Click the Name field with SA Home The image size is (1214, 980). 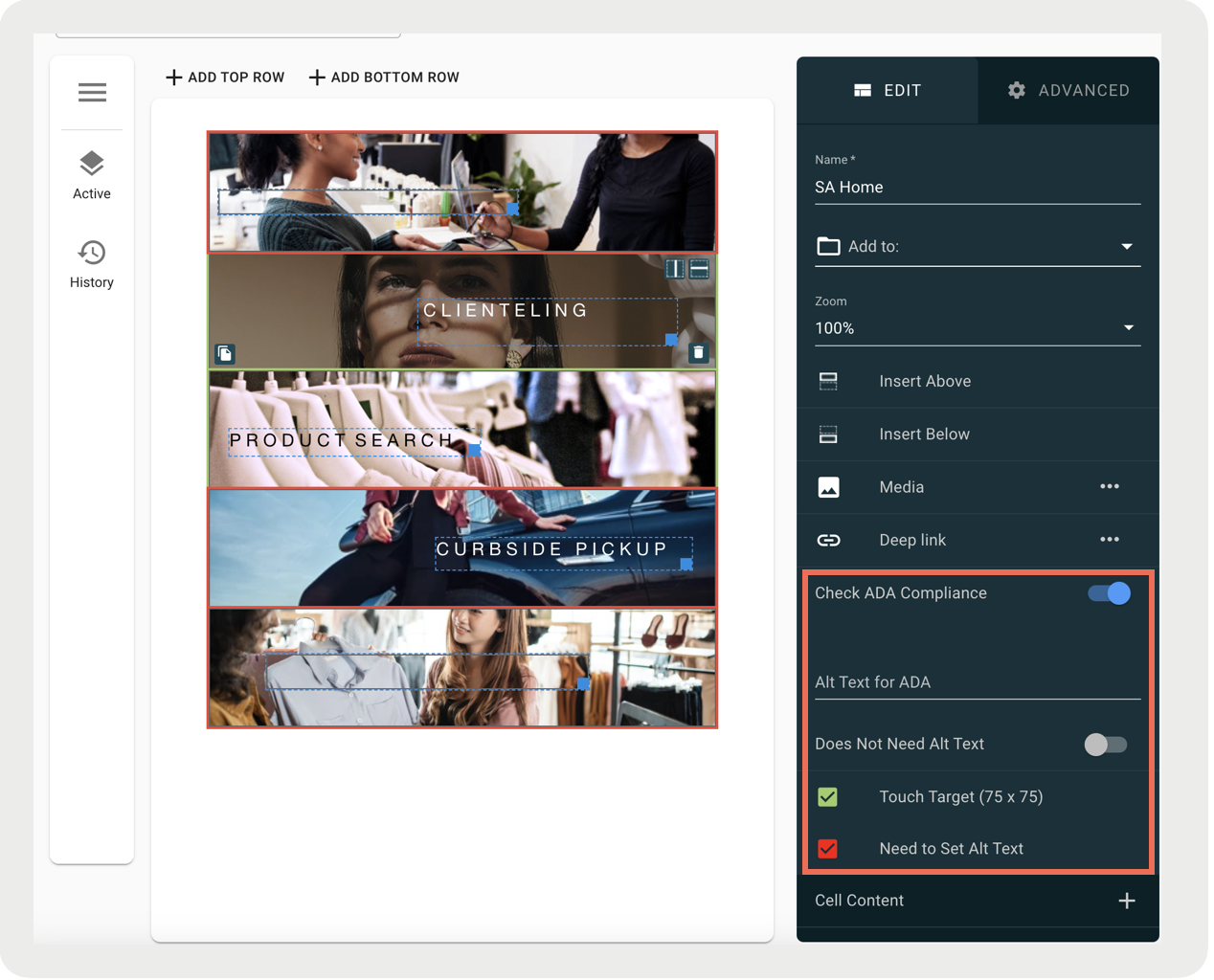coord(978,188)
